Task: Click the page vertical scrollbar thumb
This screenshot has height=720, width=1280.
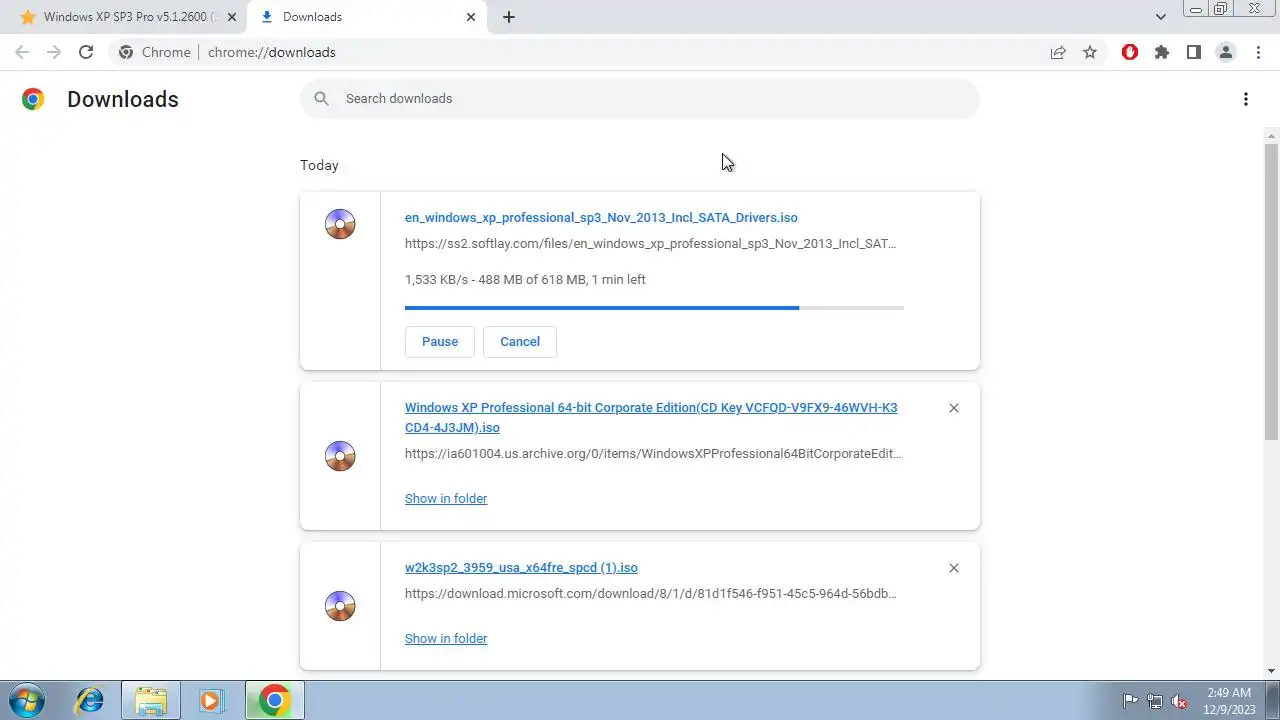Action: [x=1271, y=290]
